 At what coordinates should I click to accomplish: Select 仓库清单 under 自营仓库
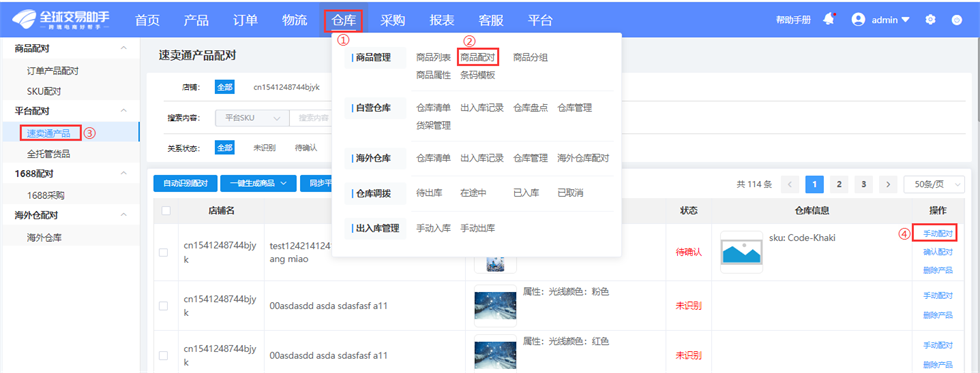click(434, 107)
